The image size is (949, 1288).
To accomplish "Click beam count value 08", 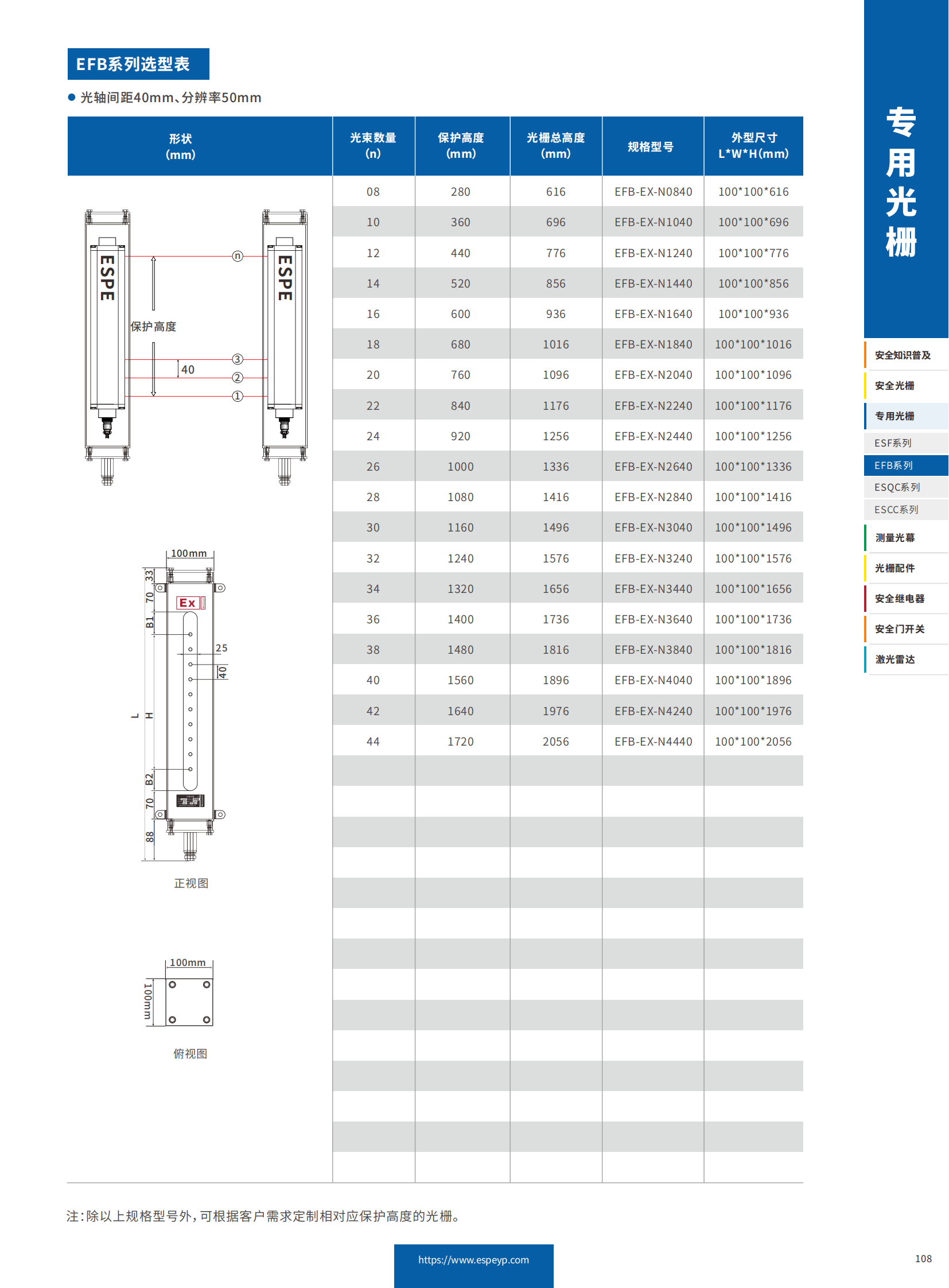I will tap(374, 192).
